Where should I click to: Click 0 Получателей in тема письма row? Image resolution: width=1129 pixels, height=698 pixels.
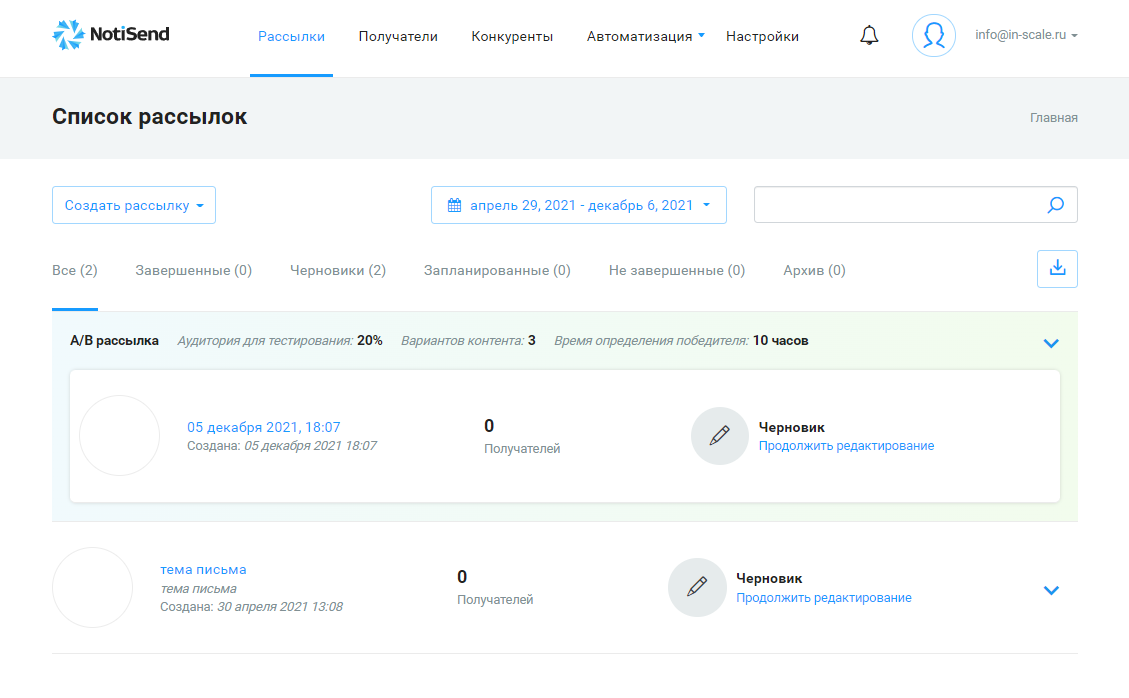tap(495, 587)
